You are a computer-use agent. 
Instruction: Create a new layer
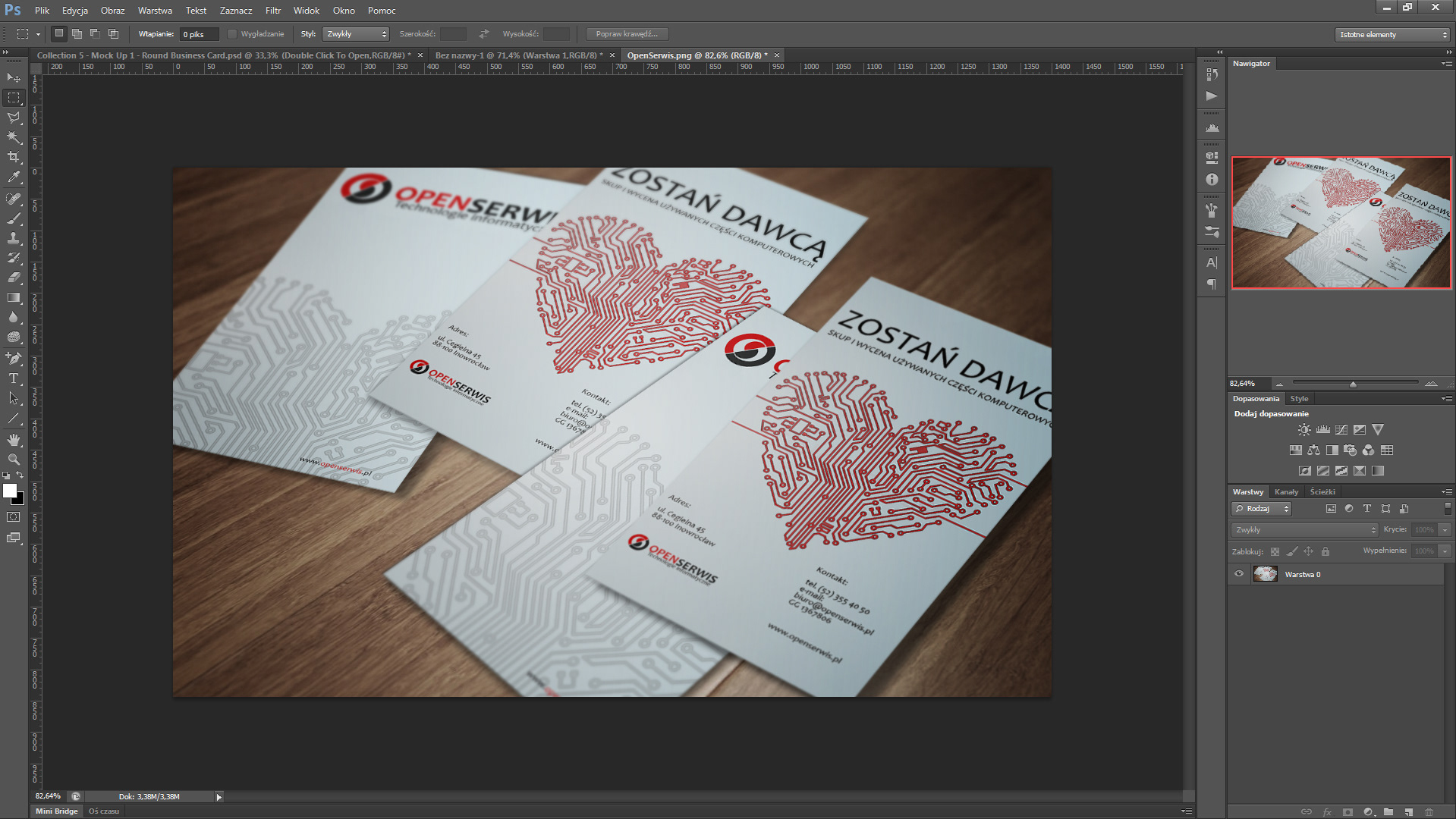coord(1408,811)
